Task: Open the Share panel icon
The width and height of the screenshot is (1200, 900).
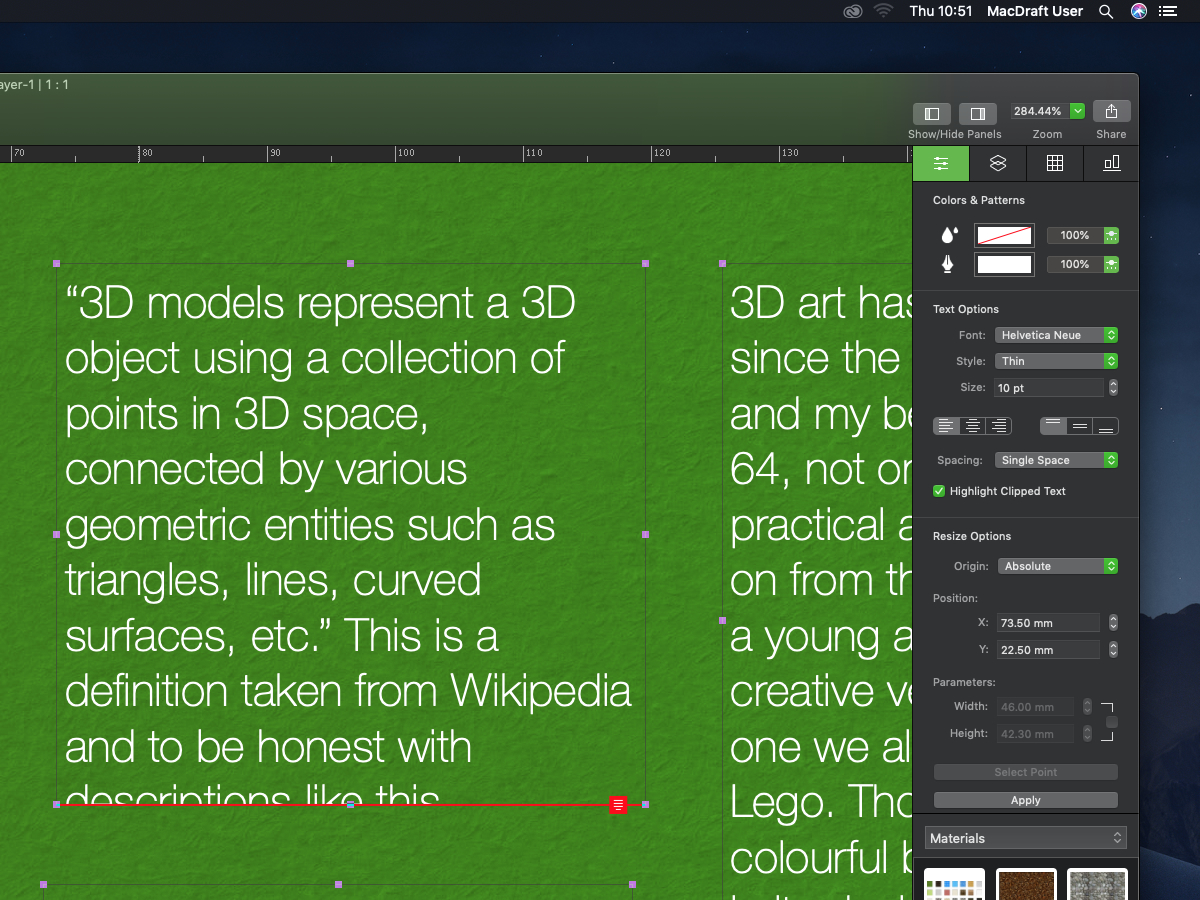Action: [x=1111, y=111]
